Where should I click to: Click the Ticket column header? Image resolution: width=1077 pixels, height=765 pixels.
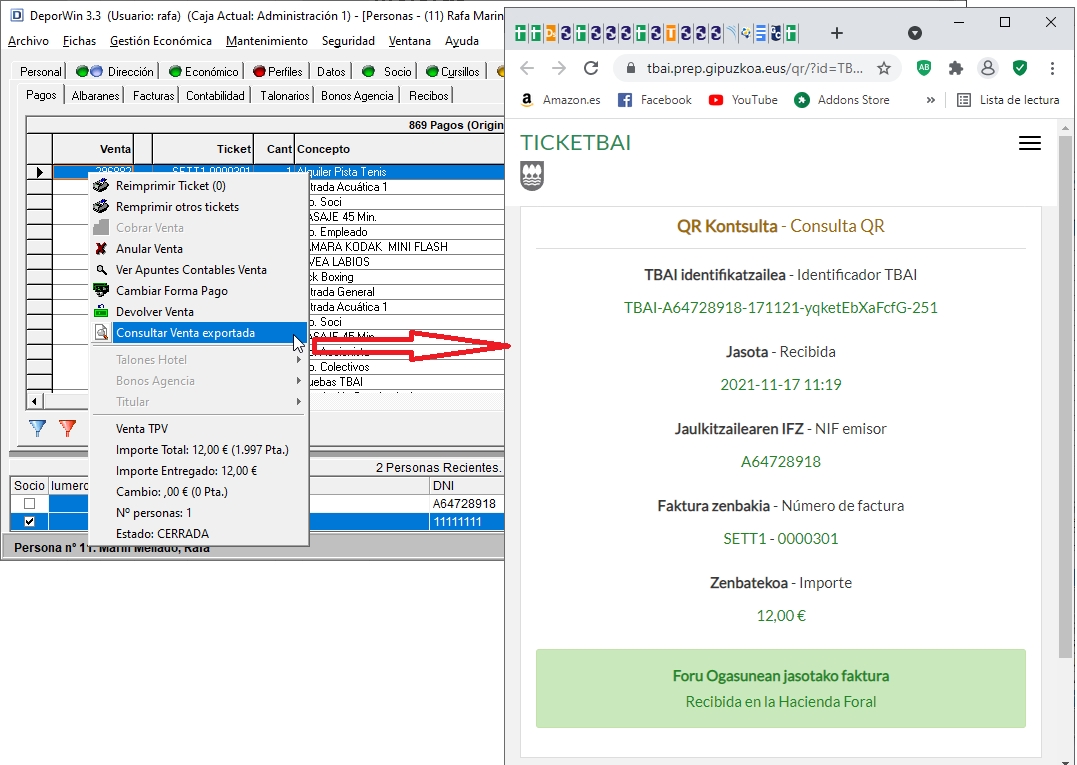click(203, 149)
